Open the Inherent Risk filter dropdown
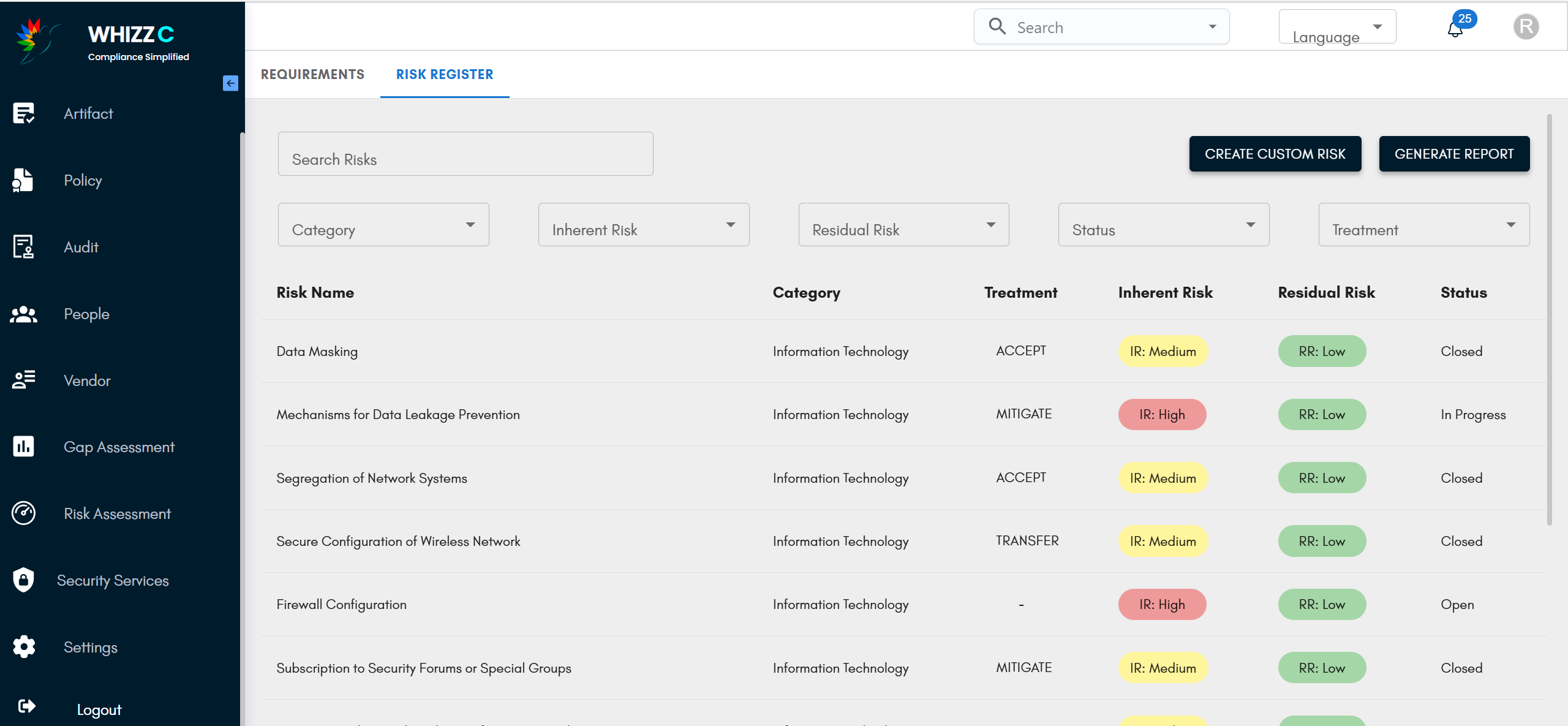The image size is (1568, 726). tap(643, 225)
